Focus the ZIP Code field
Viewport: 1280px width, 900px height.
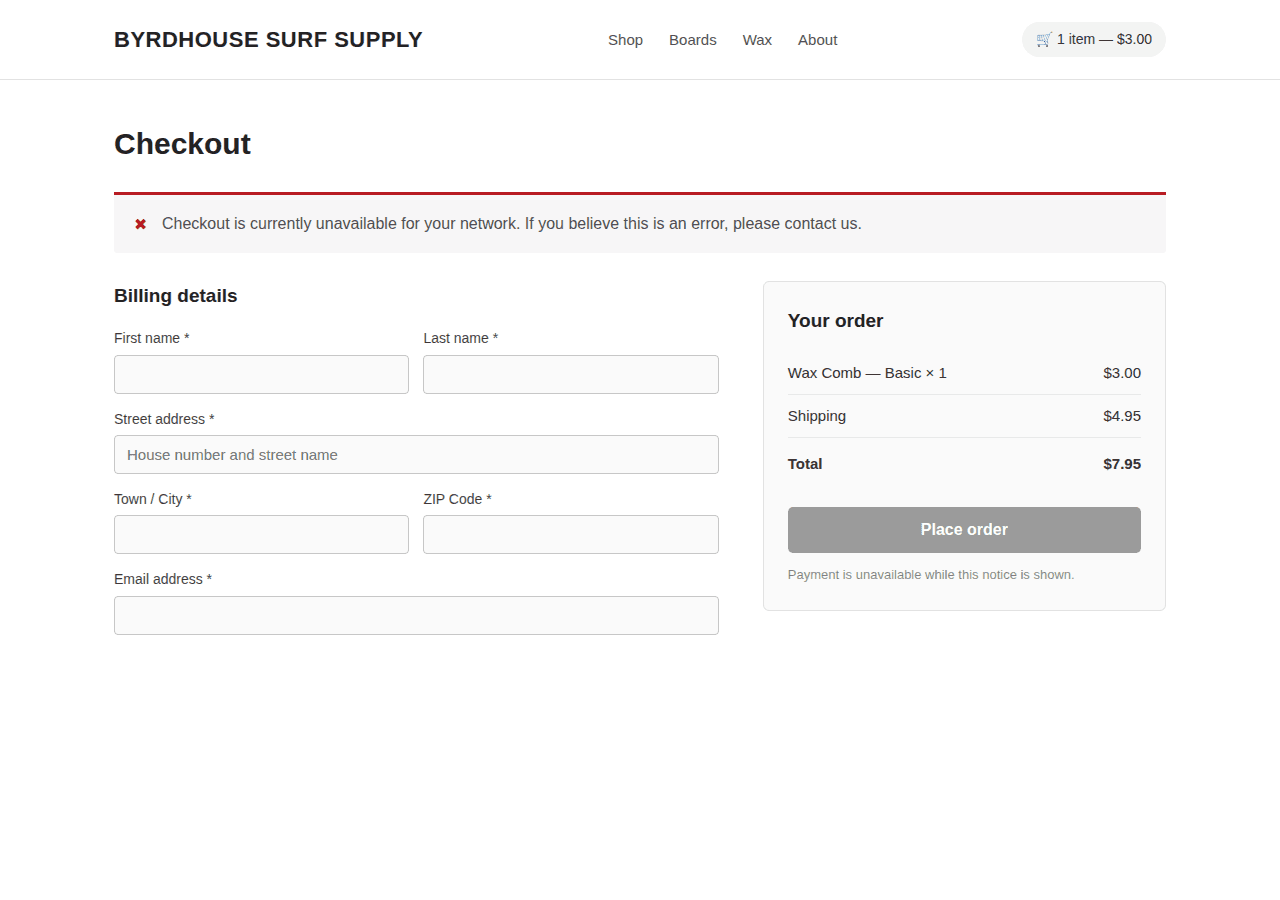click(571, 534)
